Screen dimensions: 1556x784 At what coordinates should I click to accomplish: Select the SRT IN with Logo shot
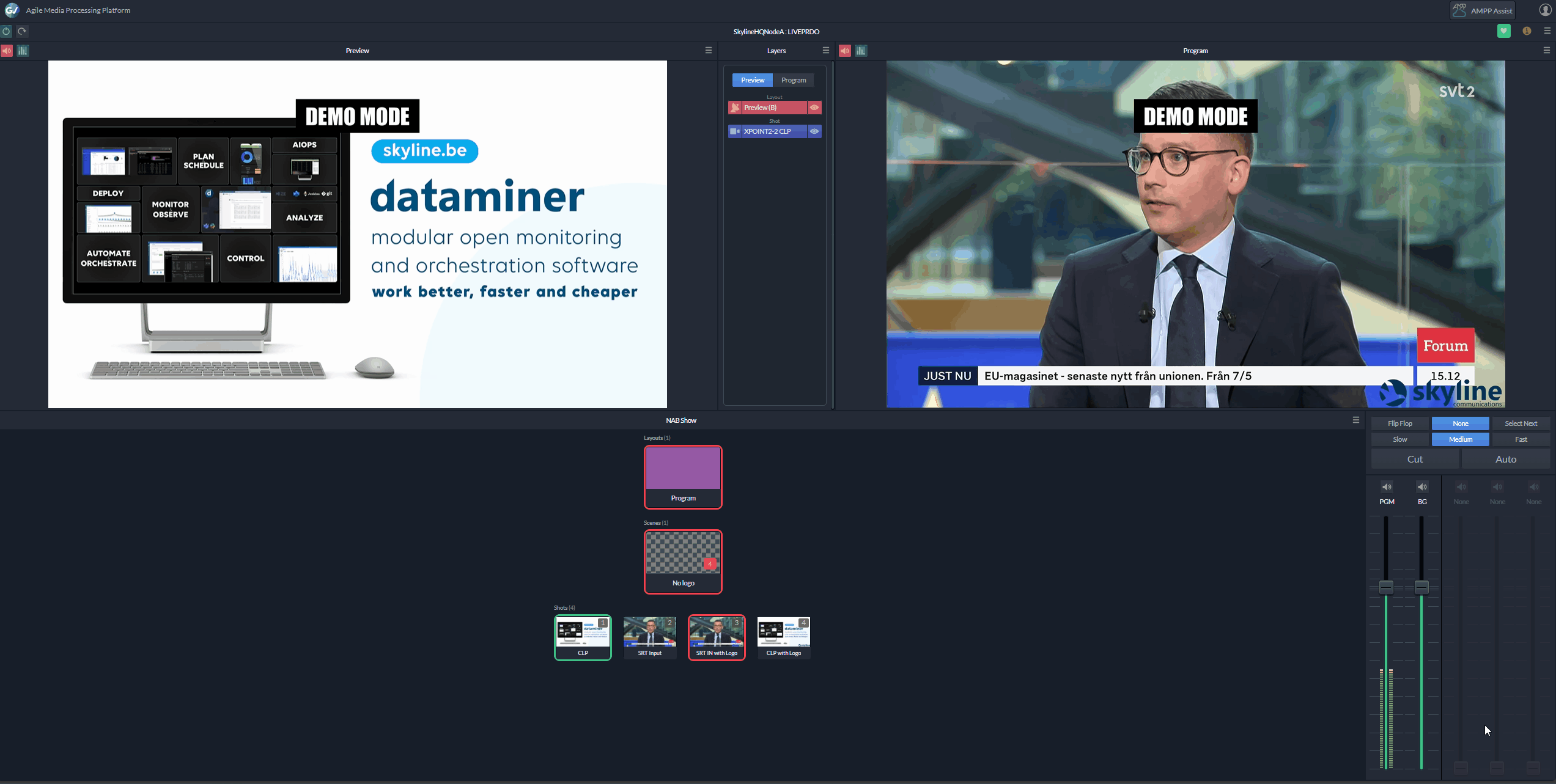[x=717, y=637]
